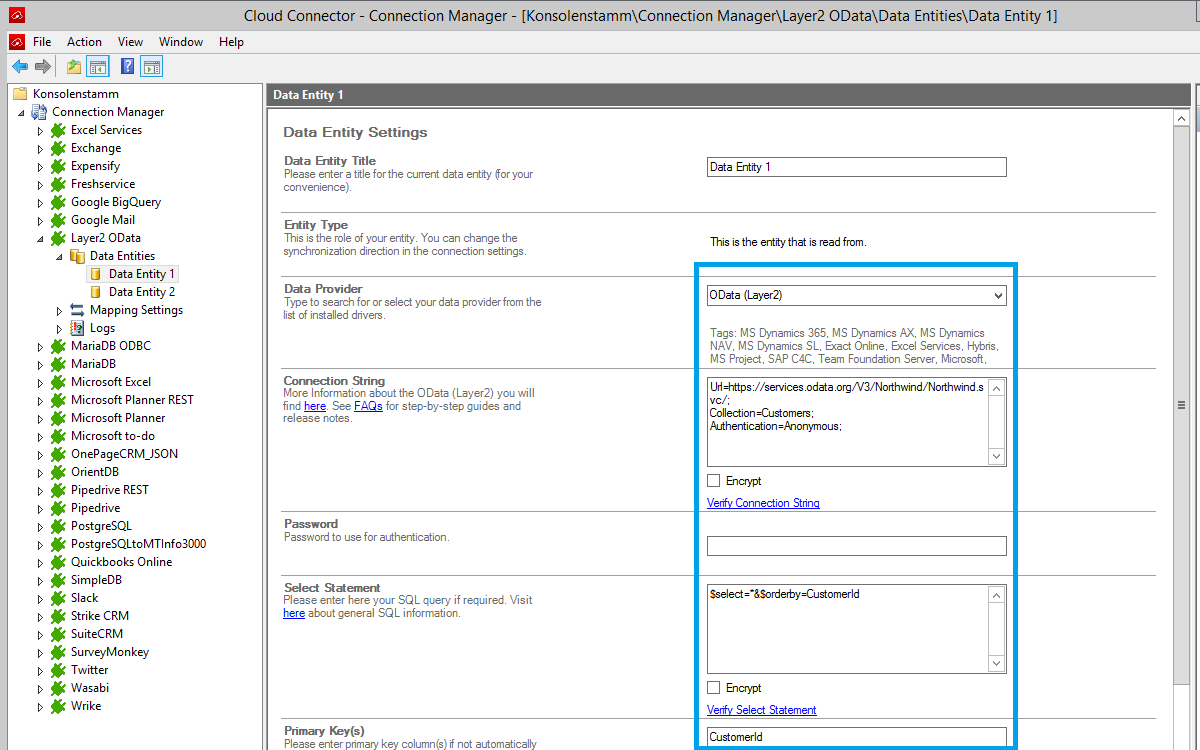Click the Show/Hide Action Pane icon

pos(152,67)
